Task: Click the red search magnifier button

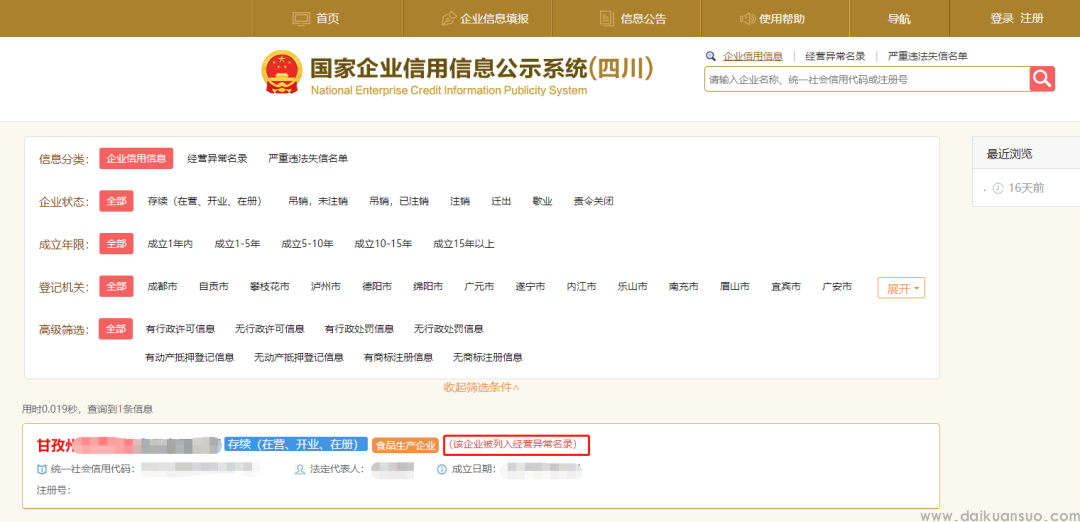Action: (1042, 79)
